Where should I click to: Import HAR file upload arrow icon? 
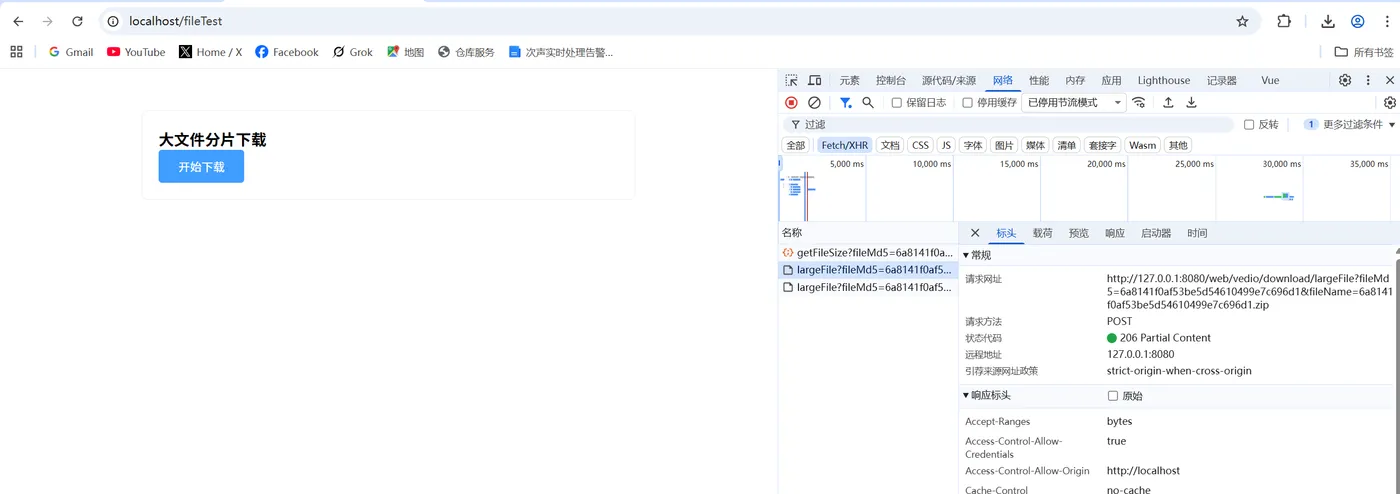click(1168, 102)
